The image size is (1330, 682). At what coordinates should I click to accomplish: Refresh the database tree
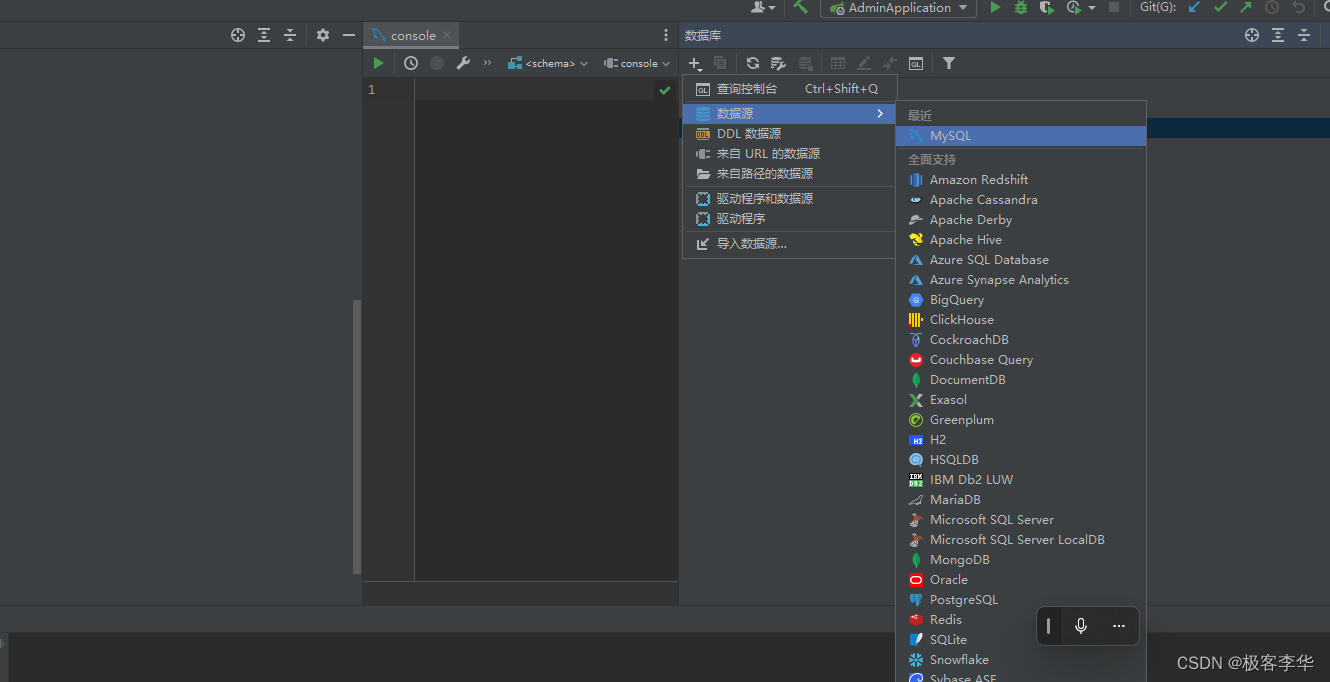pos(753,63)
